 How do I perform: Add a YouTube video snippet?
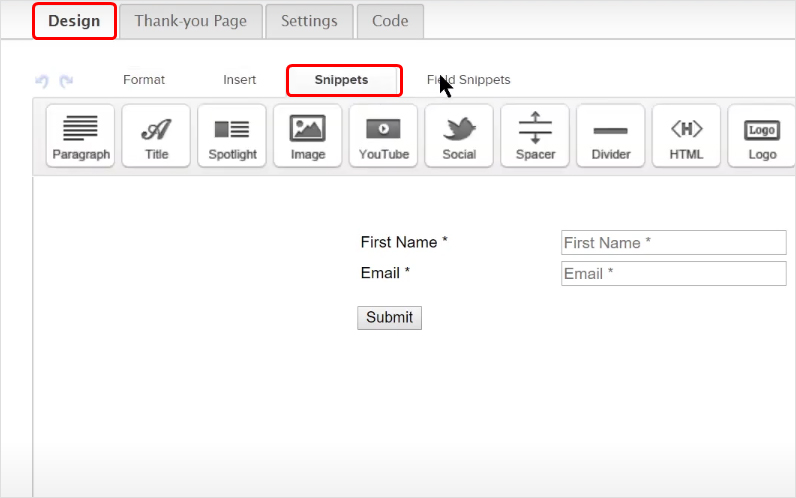coord(383,136)
